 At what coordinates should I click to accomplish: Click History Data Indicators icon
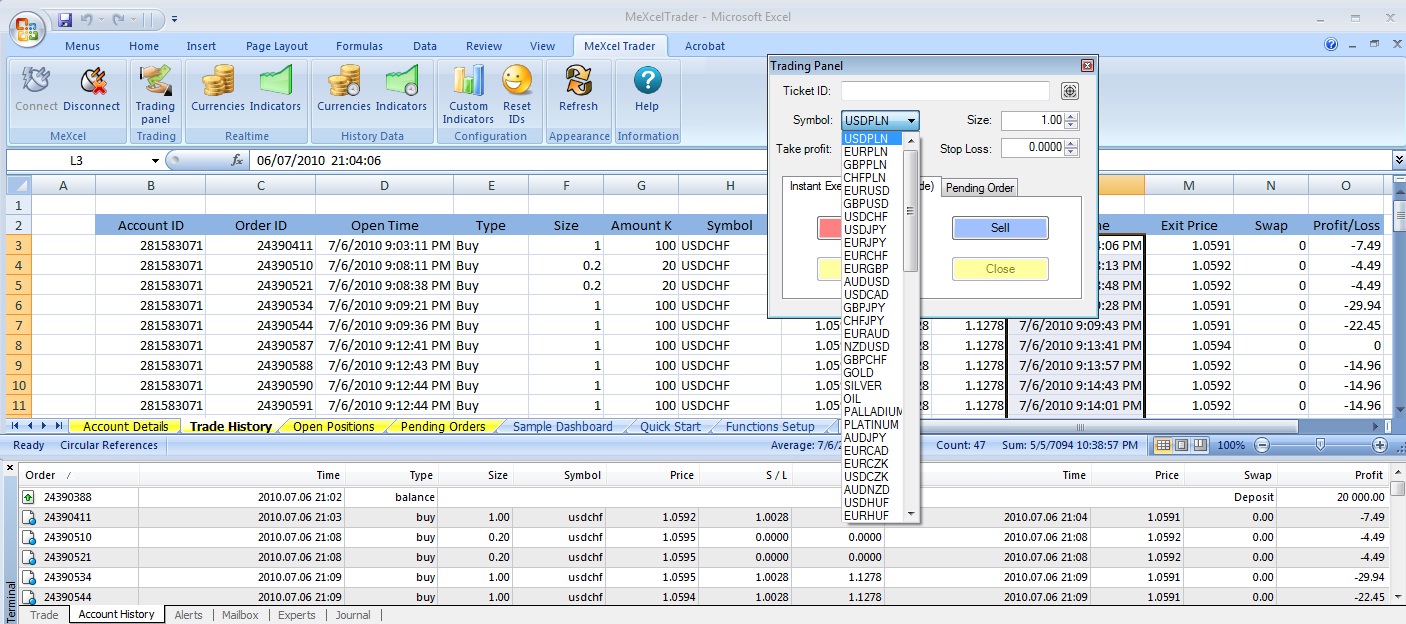(x=401, y=80)
